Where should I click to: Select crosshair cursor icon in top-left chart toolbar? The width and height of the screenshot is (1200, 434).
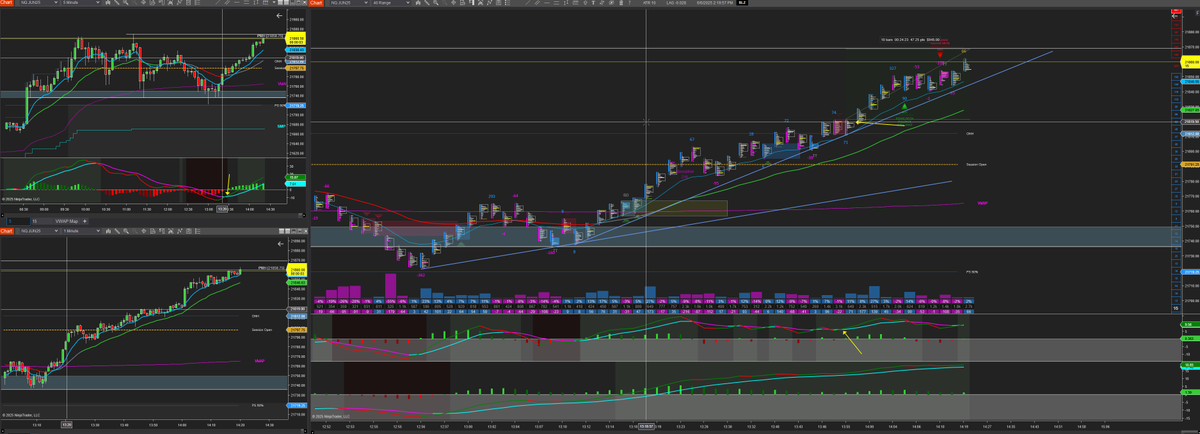click(x=143, y=4)
